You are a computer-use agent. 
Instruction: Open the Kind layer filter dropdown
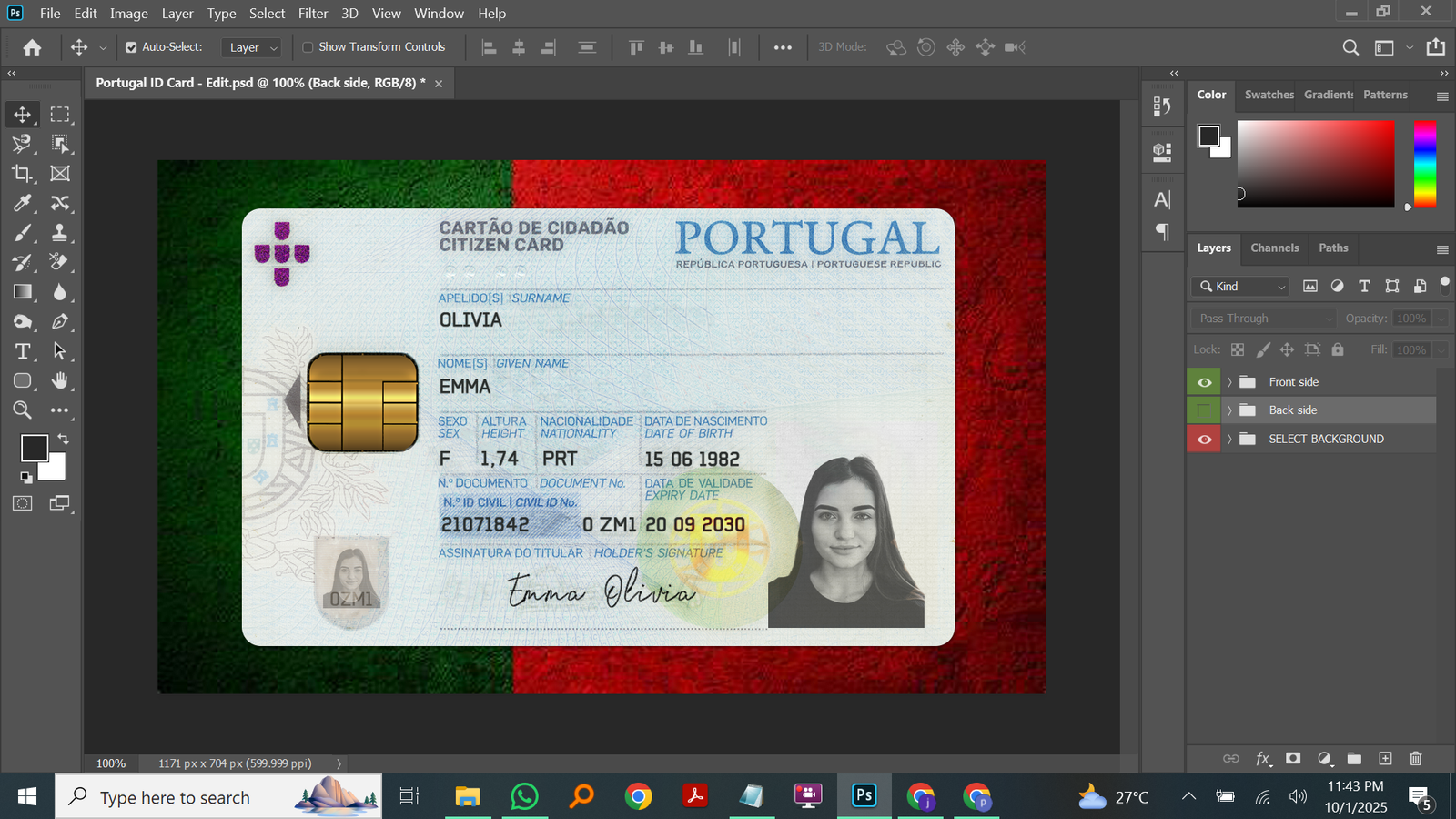coord(1240,287)
